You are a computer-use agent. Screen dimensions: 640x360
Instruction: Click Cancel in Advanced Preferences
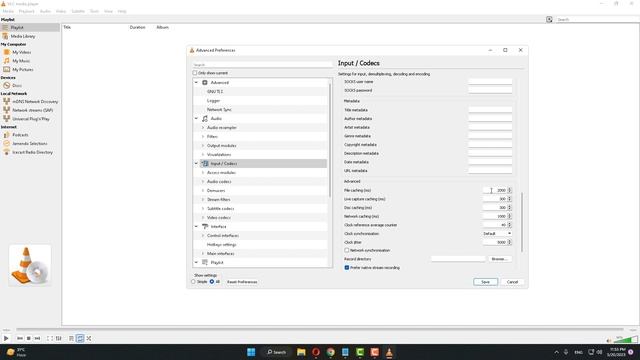(512, 282)
